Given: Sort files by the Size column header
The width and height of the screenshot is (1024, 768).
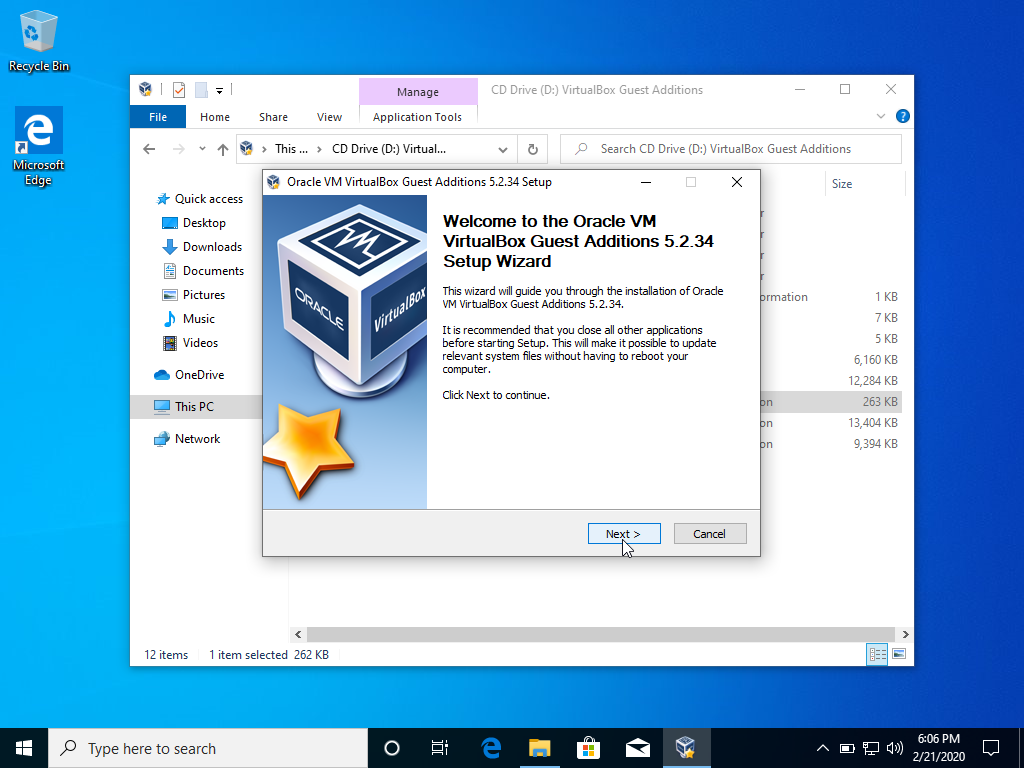Looking at the screenshot, I should 865,184.
